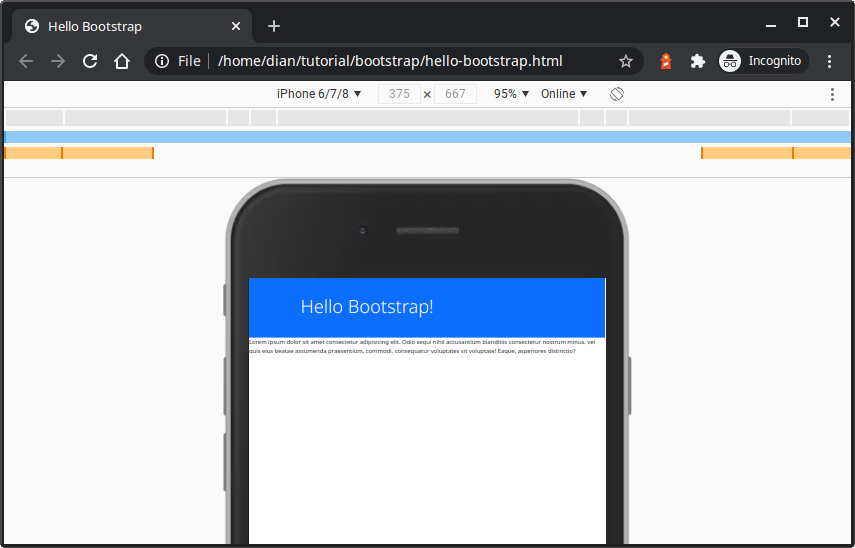The image size is (855, 548).
Task: Open the home page icon
Action: pos(122,61)
